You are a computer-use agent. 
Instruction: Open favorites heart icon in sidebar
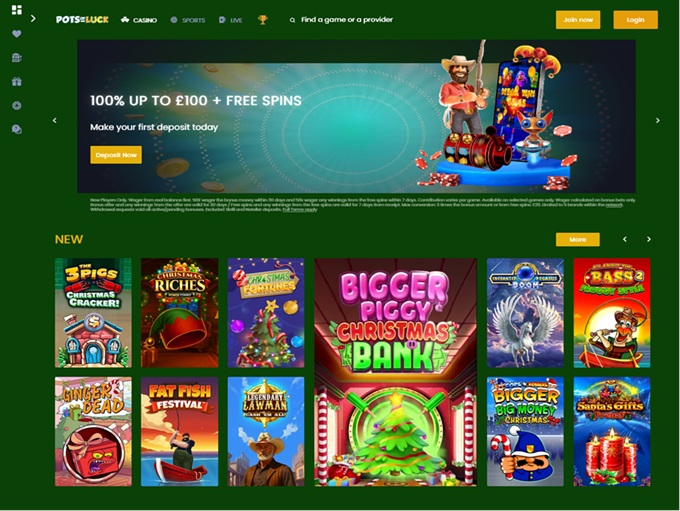click(x=17, y=34)
